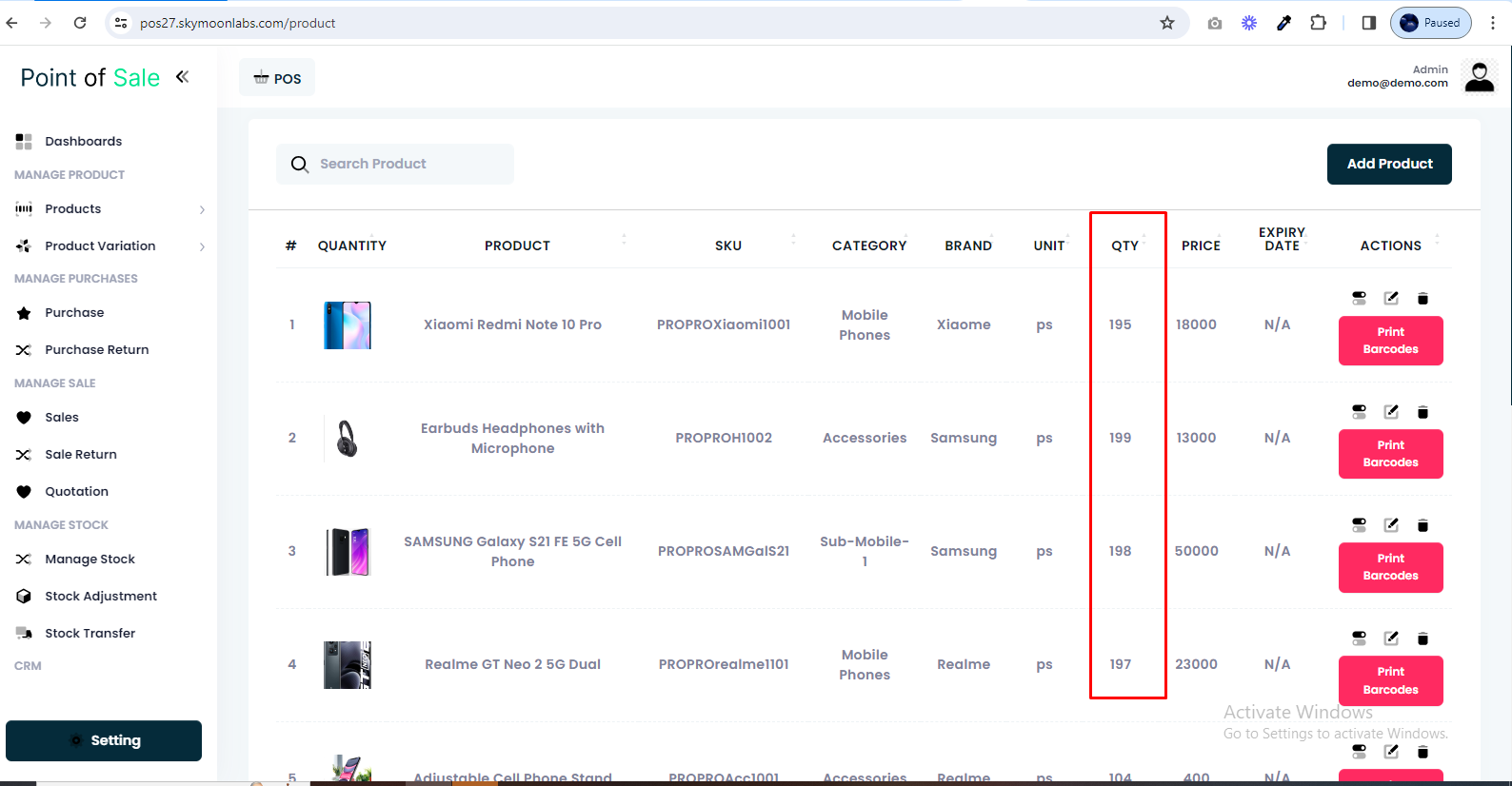Toggle status switch for Xiaomi Redmi Note 10 Pro

coord(1359,298)
